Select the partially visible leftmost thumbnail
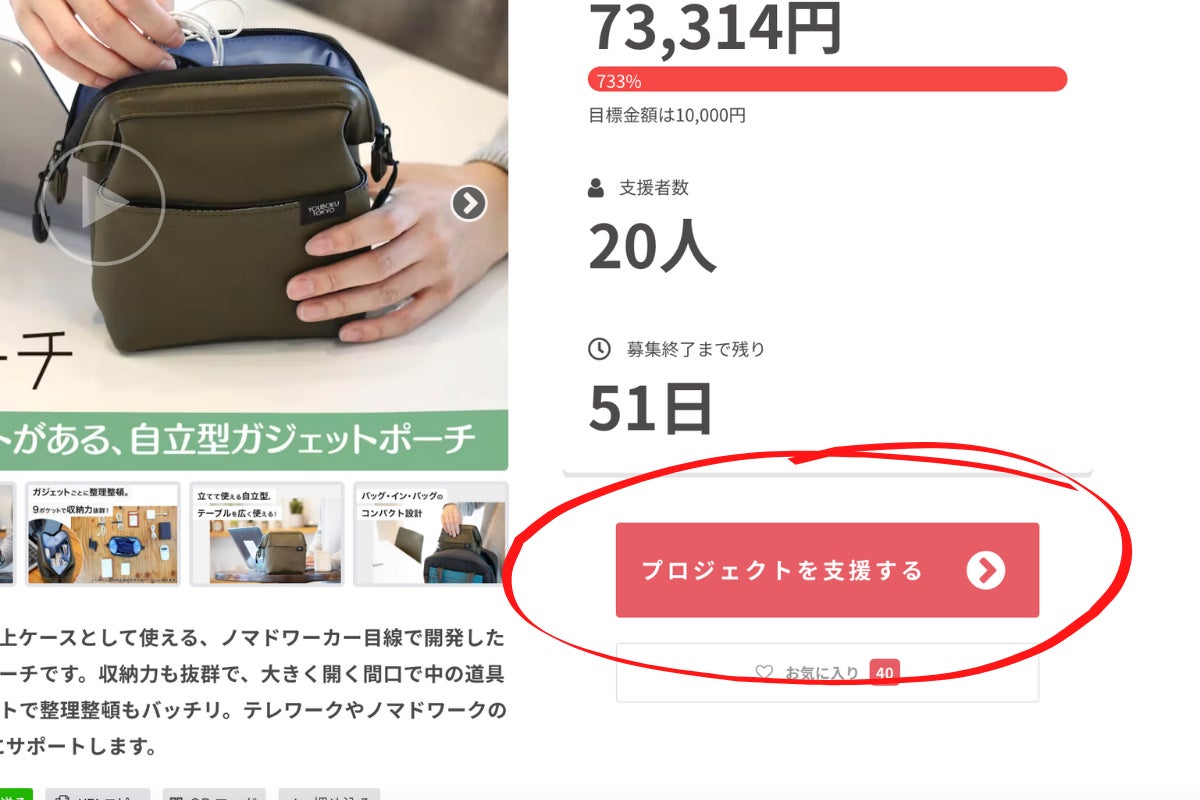The width and height of the screenshot is (1200, 800). point(7,533)
